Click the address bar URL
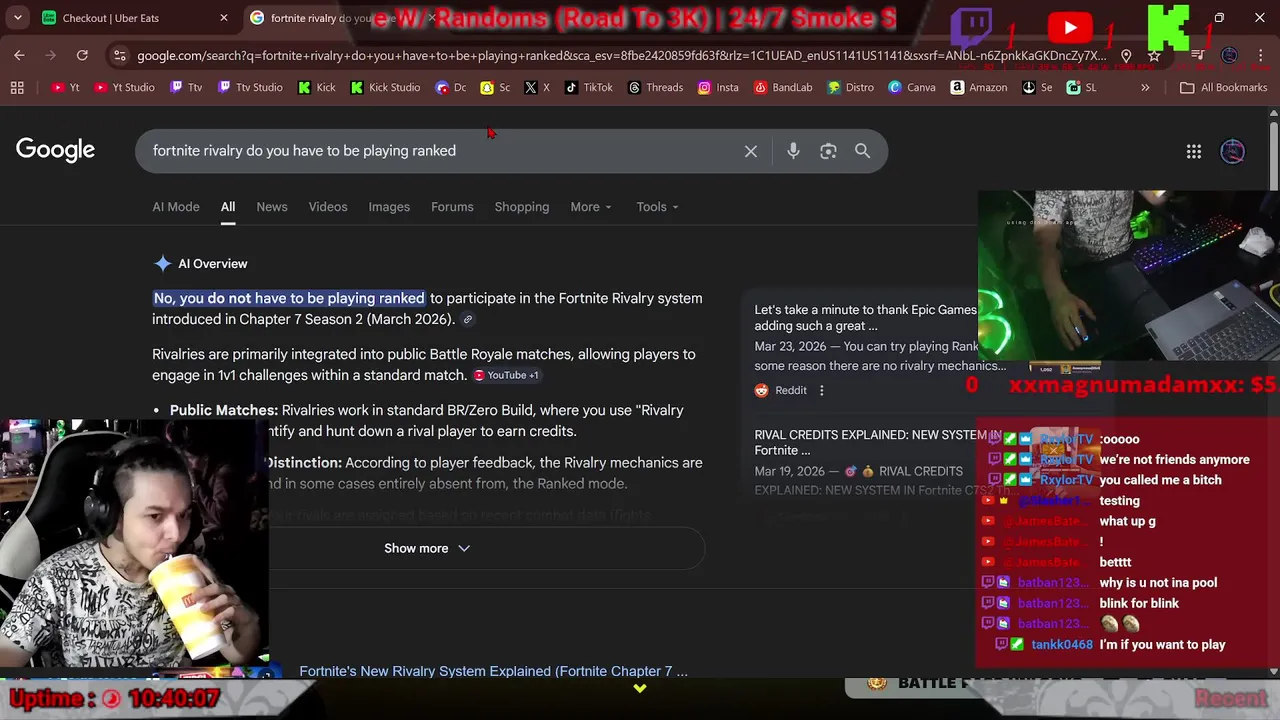 tap(620, 55)
